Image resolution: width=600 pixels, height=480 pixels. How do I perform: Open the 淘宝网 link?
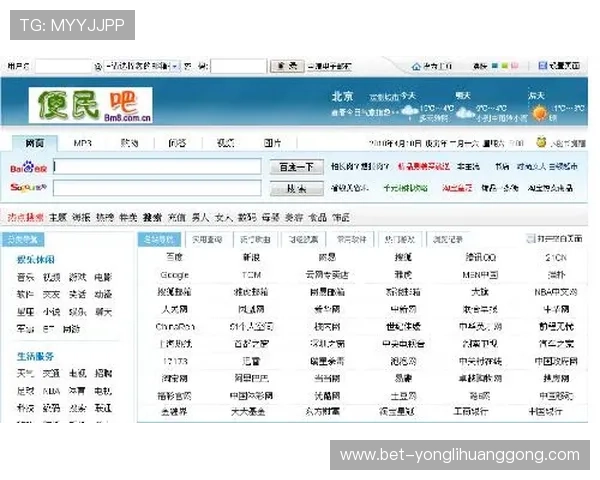coord(174,378)
